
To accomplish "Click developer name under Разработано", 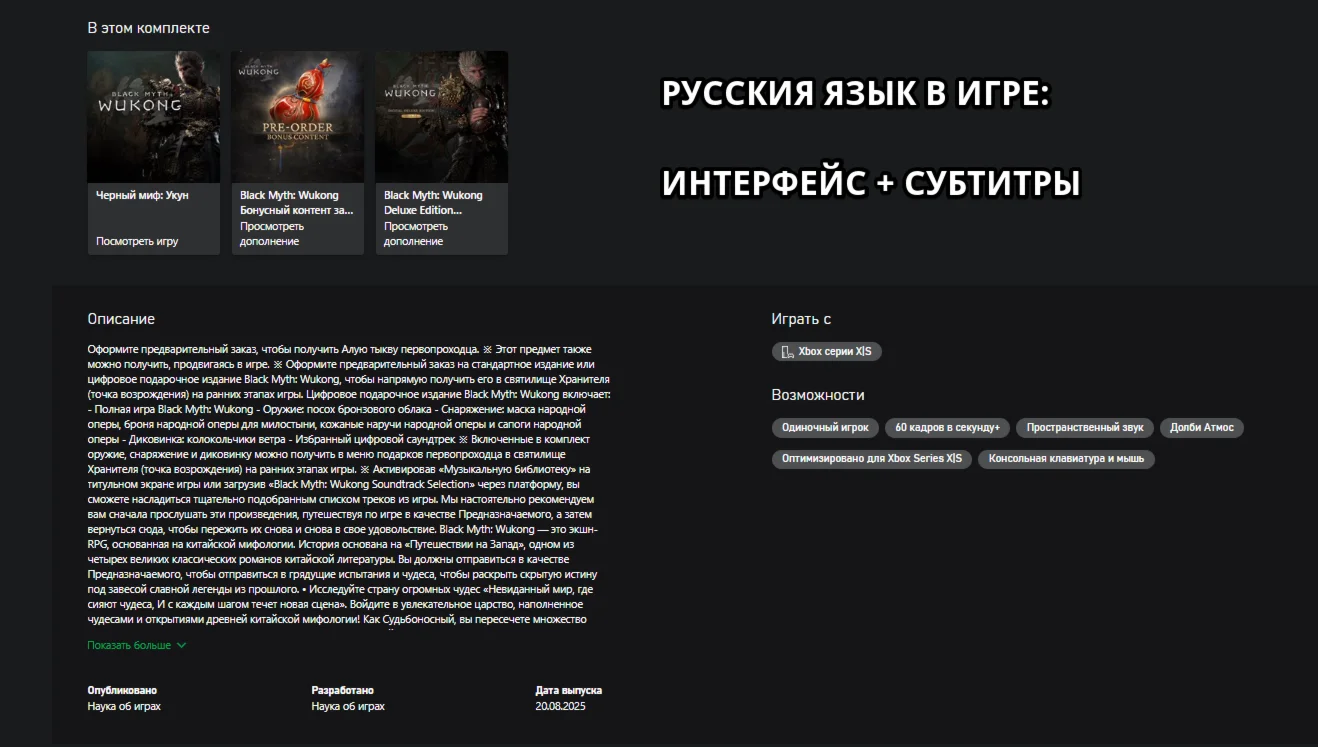I will [348, 706].
